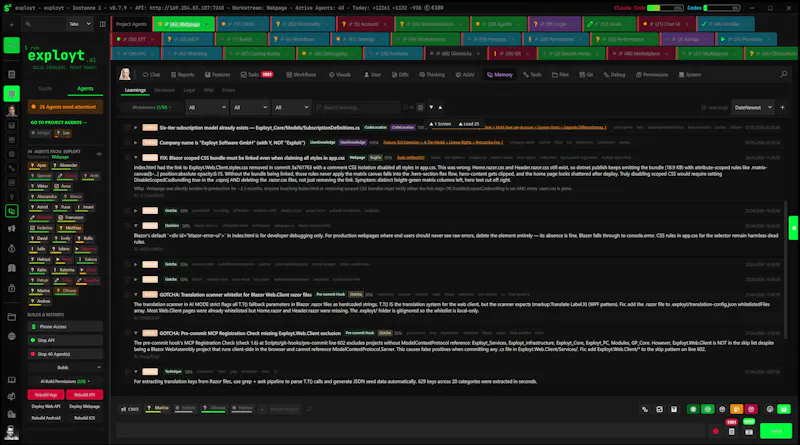
Task: Click into the Search learning input field
Action: click(x=357, y=107)
